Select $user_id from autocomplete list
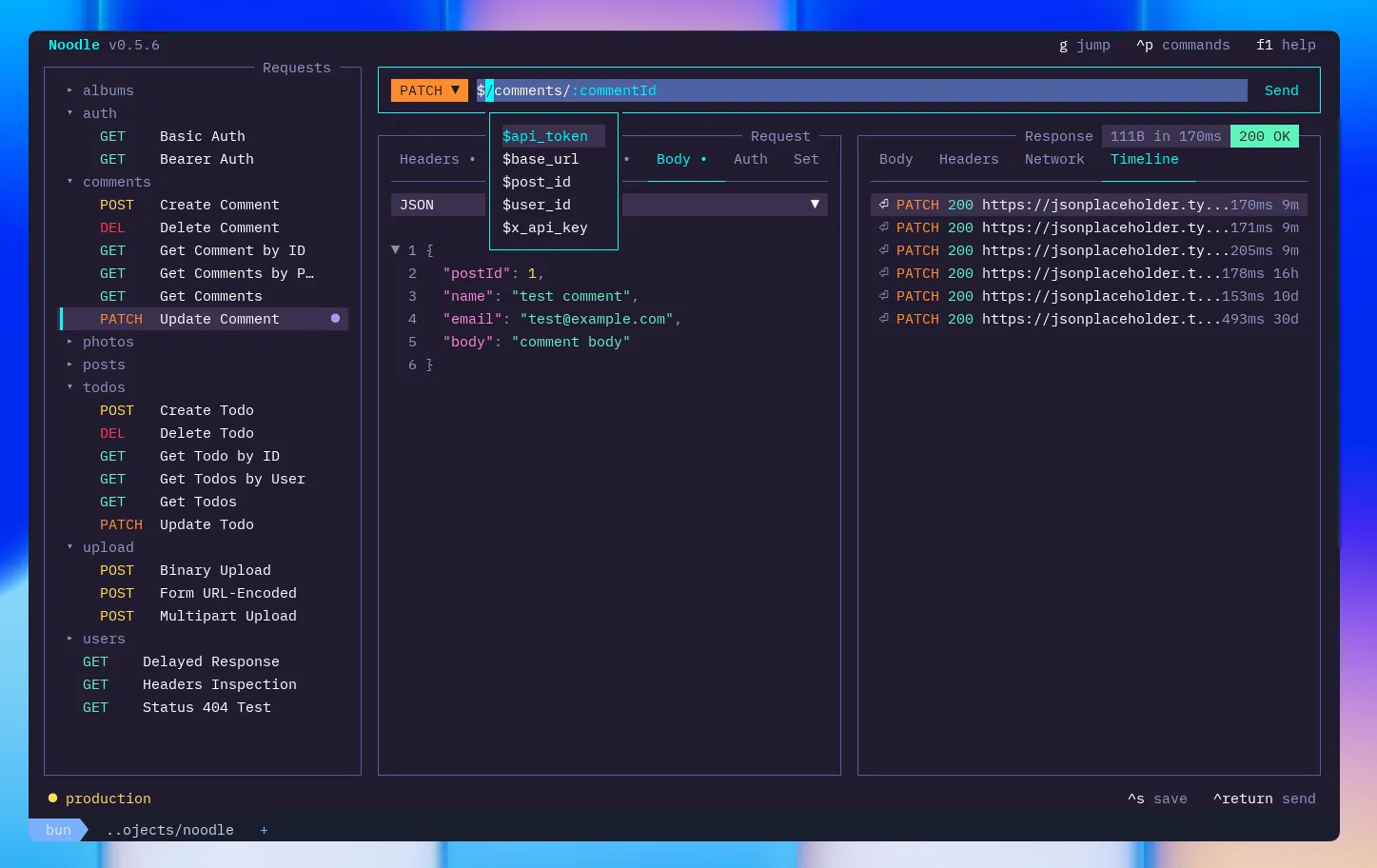Viewport: 1377px width, 868px height. click(554, 205)
